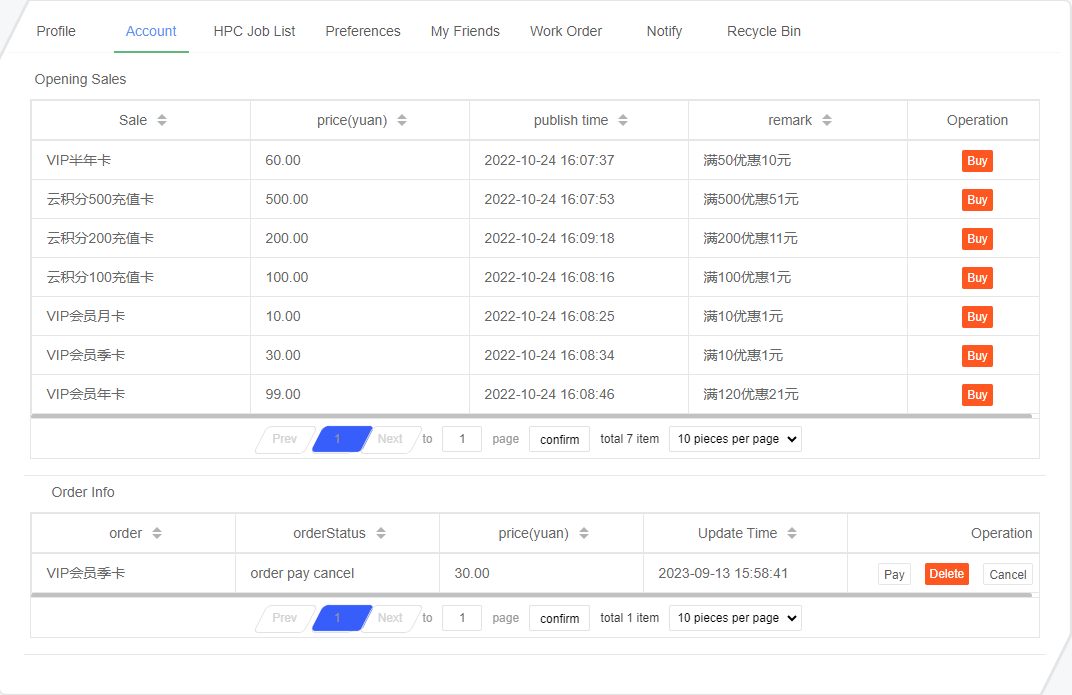The height and width of the screenshot is (695, 1072).
Task: Click the 2022-10-24 16:07:37 publish time
Action: [549, 161]
